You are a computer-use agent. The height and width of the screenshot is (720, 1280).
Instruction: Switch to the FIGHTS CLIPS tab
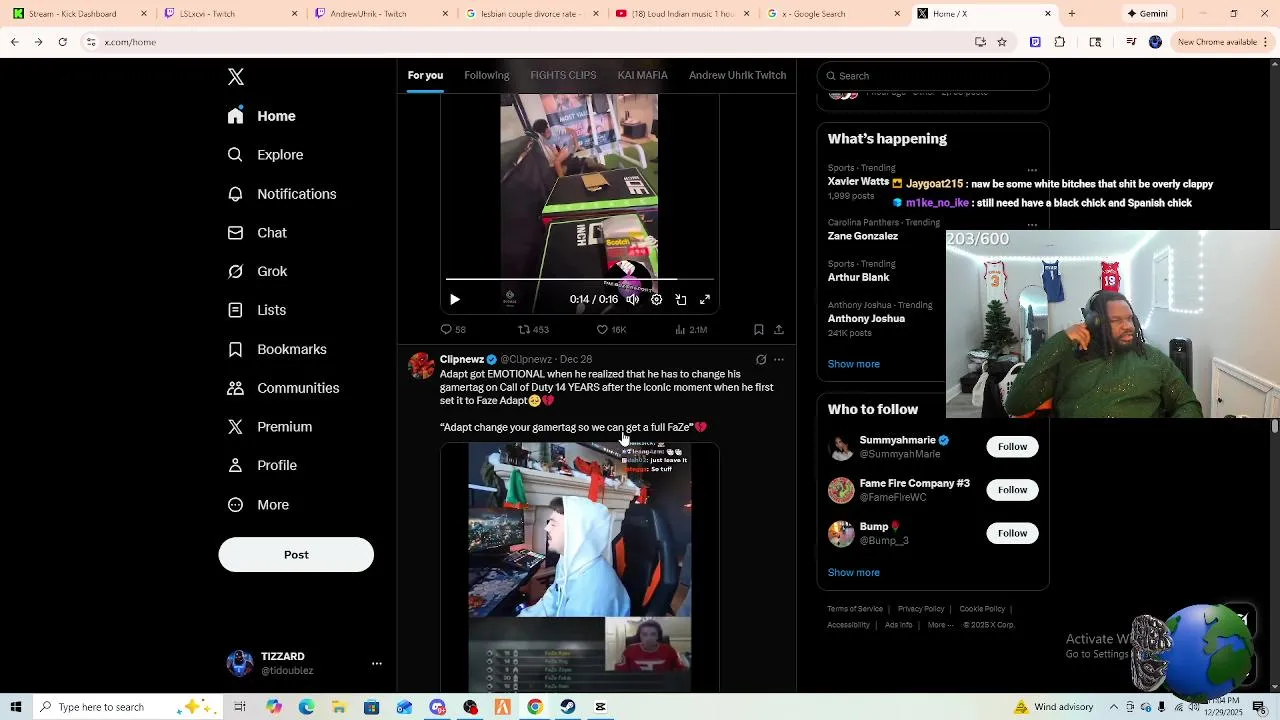click(563, 75)
